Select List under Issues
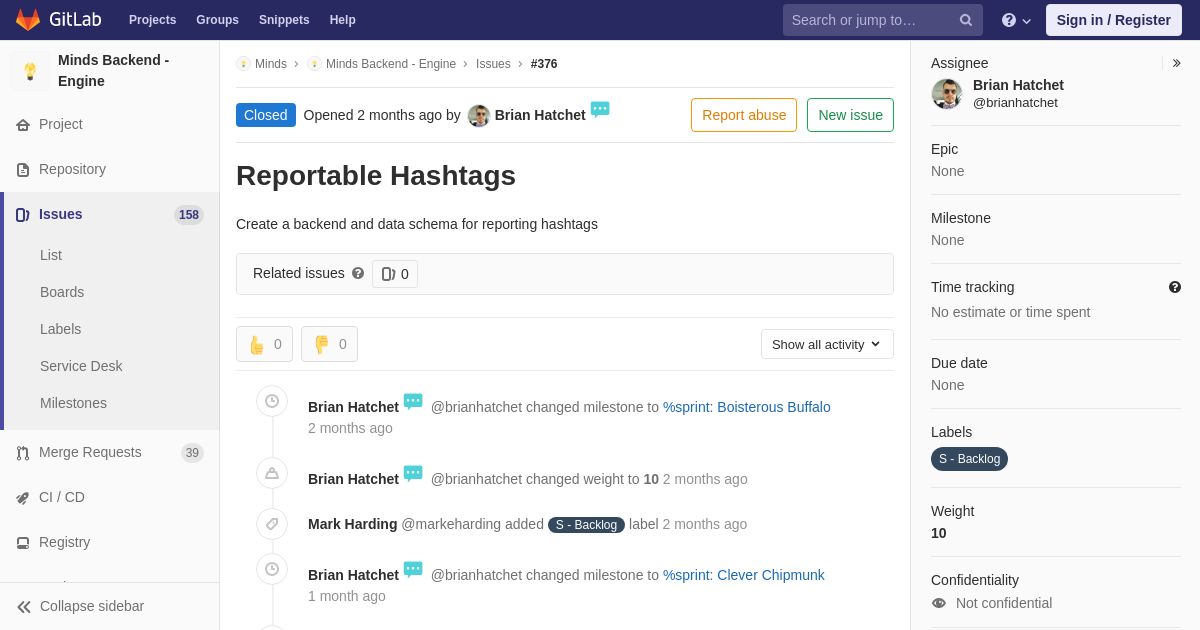Viewport: 1200px width, 630px height. point(51,255)
